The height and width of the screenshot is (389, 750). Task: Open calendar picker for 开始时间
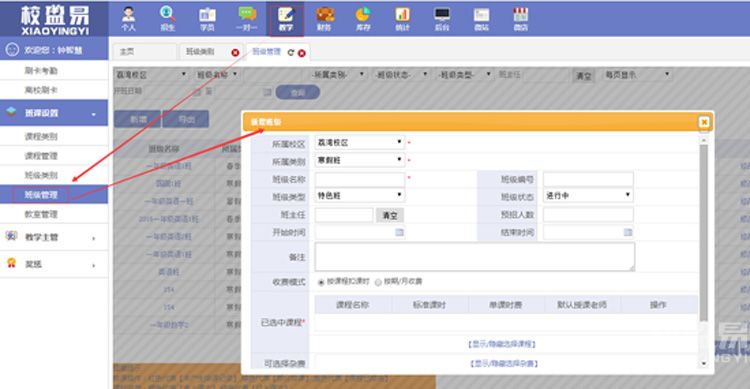tap(399, 232)
